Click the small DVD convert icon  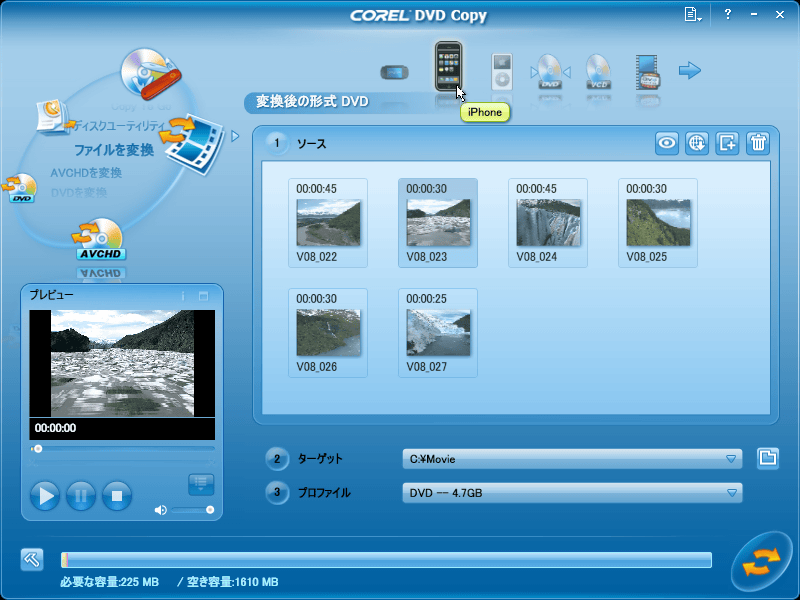20,188
